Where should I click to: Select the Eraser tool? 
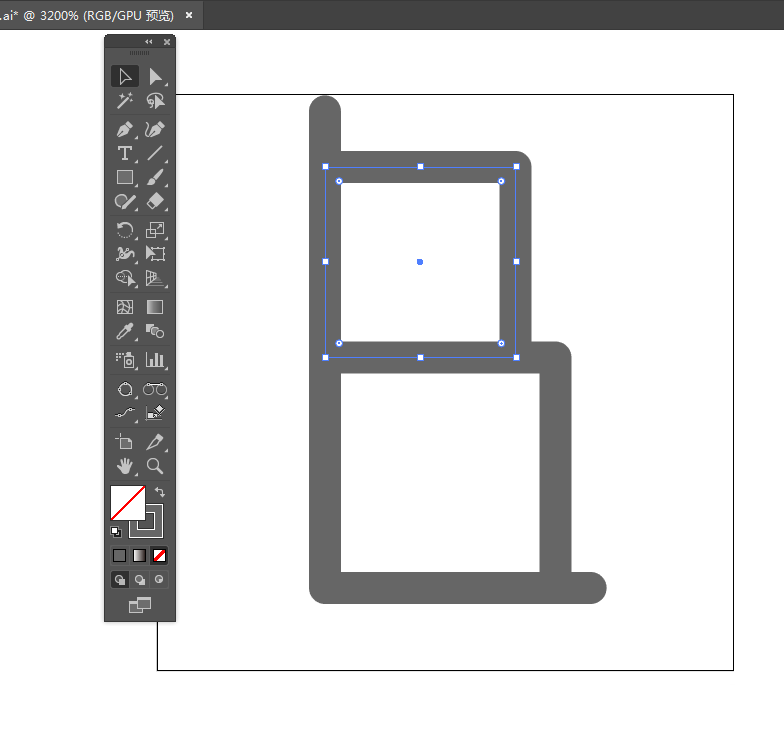coord(155,202)
